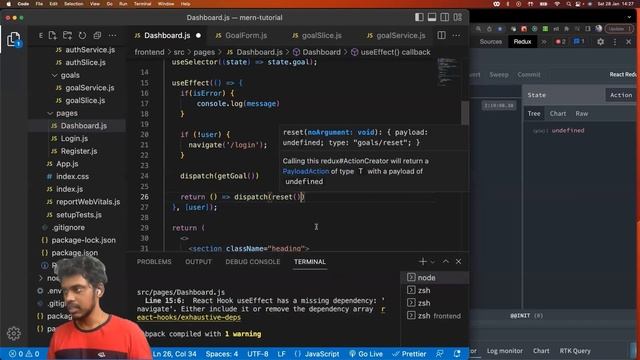Screen dimensions: 640x360
Task: Switch to the GoalForm.js editor tab
Action: tap(241, 36)
